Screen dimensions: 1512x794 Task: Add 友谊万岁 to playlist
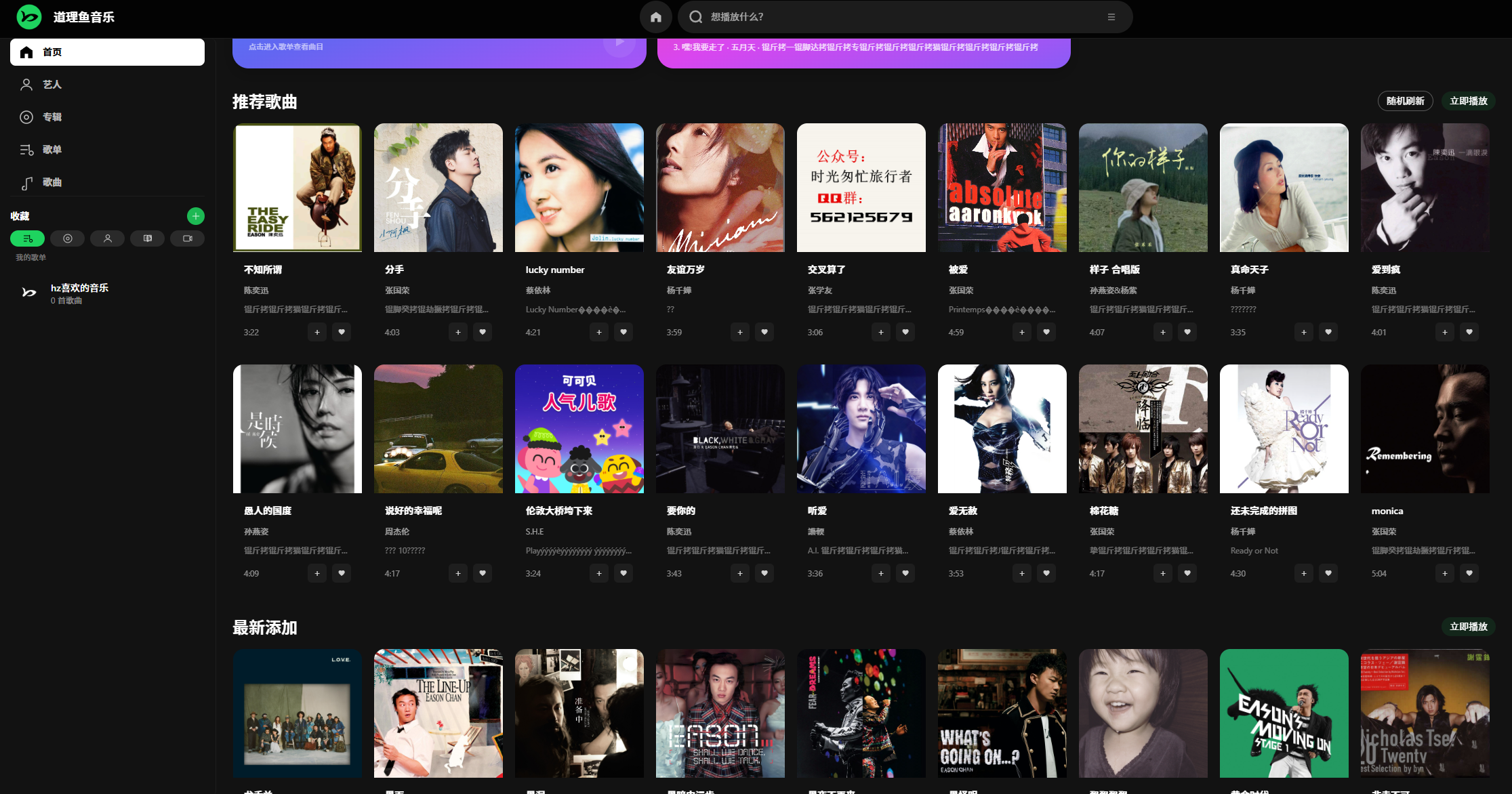(x=740, y=332)
